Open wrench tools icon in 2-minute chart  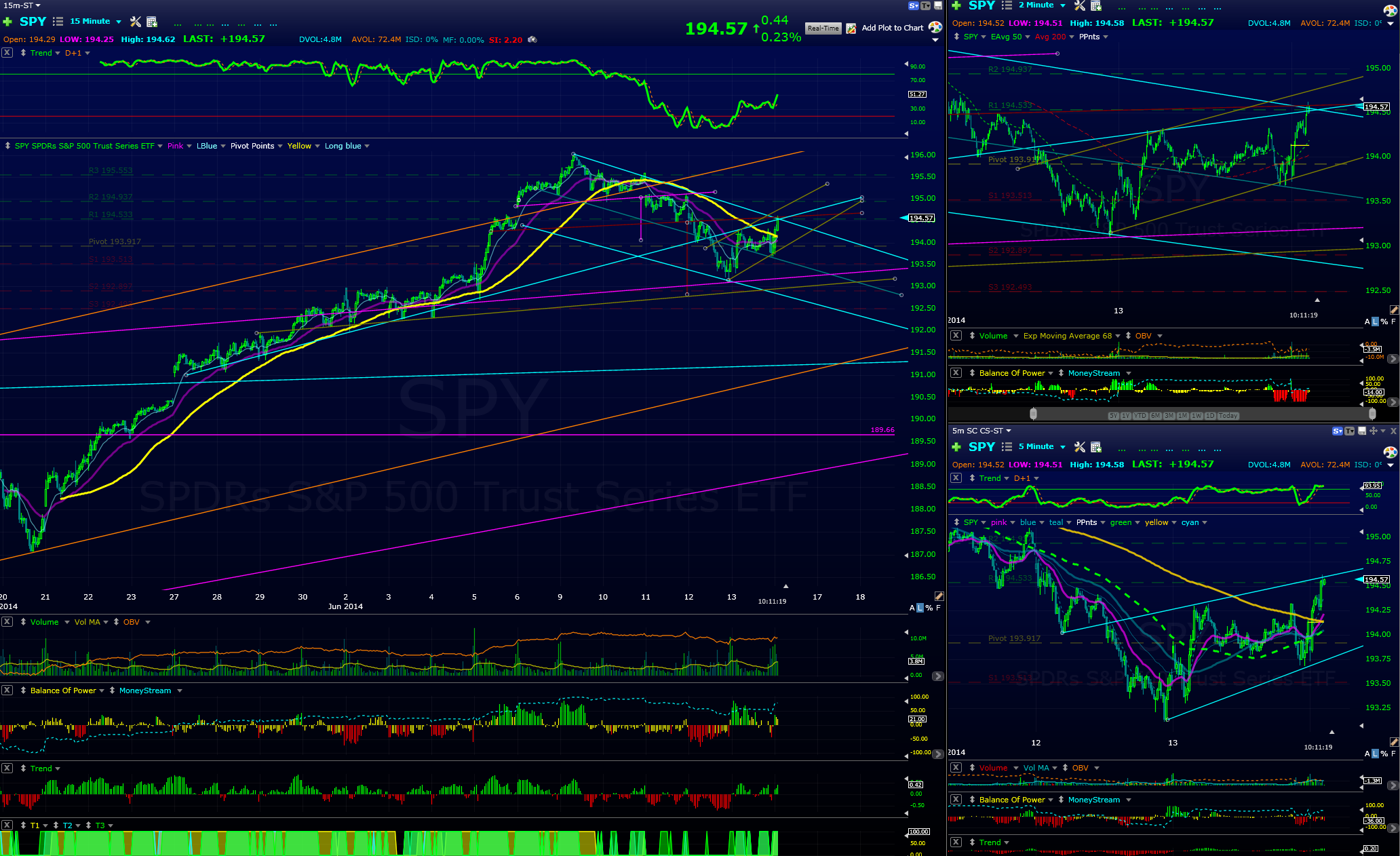(1080, 5)
